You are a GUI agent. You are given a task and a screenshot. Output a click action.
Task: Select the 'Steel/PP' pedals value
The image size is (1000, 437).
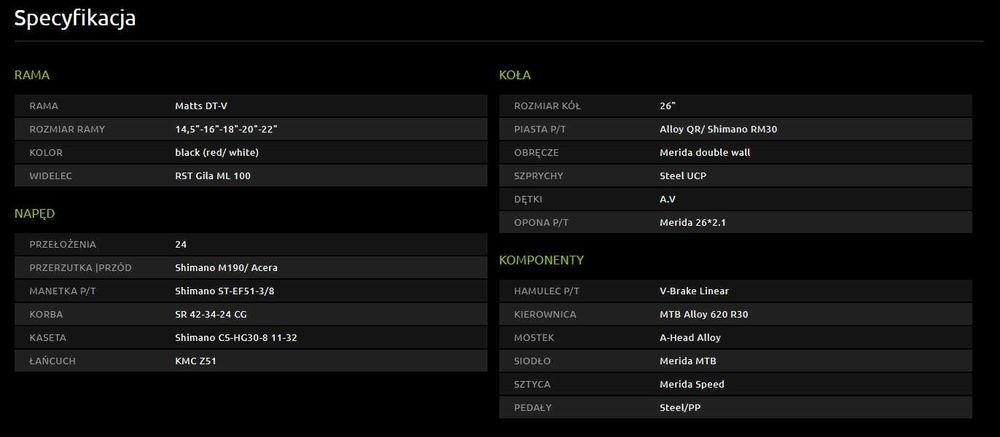tap(680, 408)
